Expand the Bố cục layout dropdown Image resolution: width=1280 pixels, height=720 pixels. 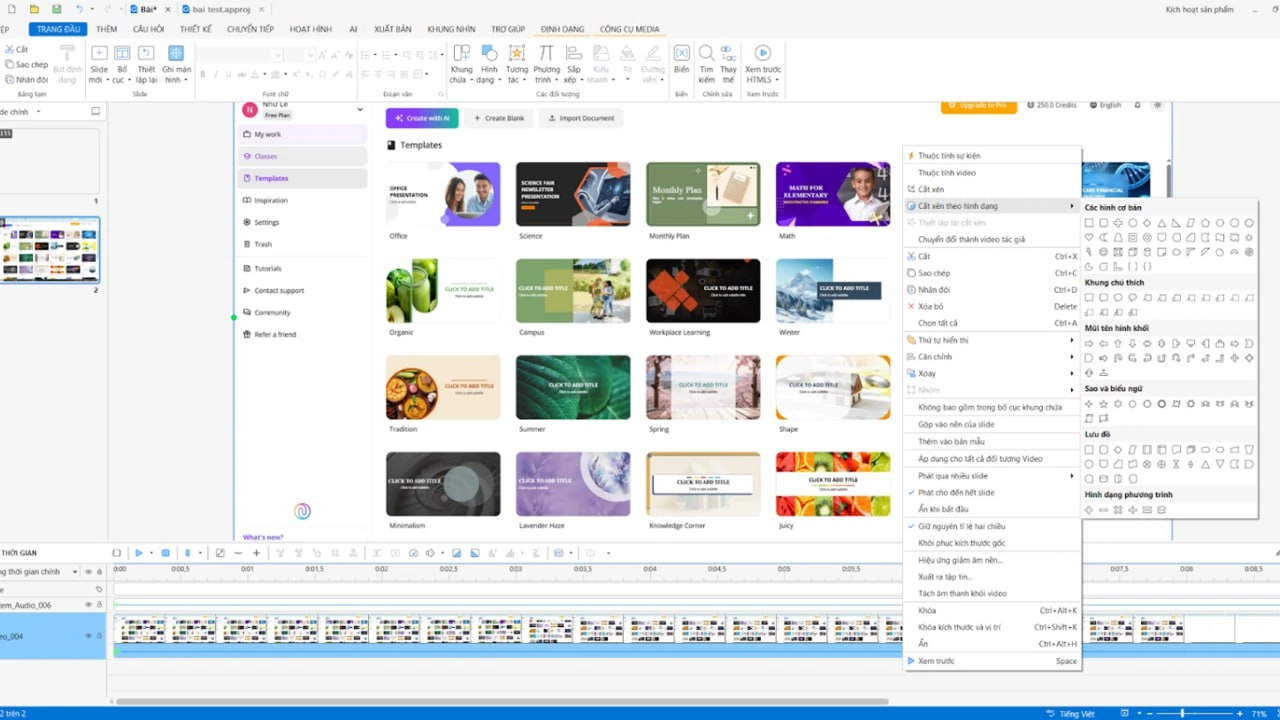[130, 78]
